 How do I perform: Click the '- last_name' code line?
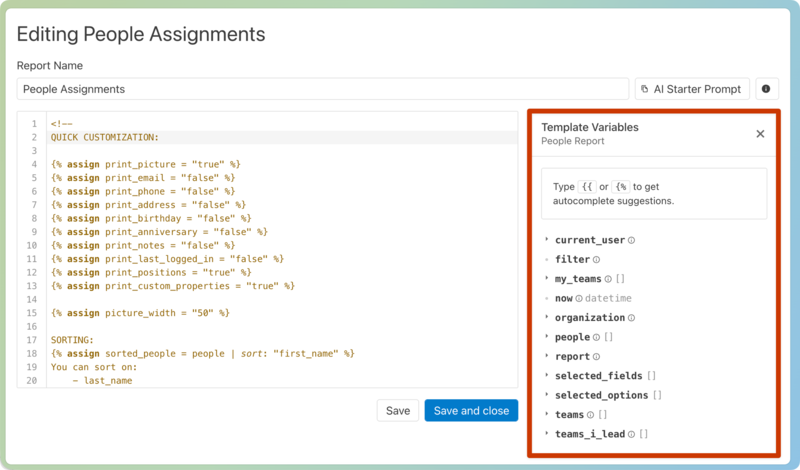pos(102,381)
